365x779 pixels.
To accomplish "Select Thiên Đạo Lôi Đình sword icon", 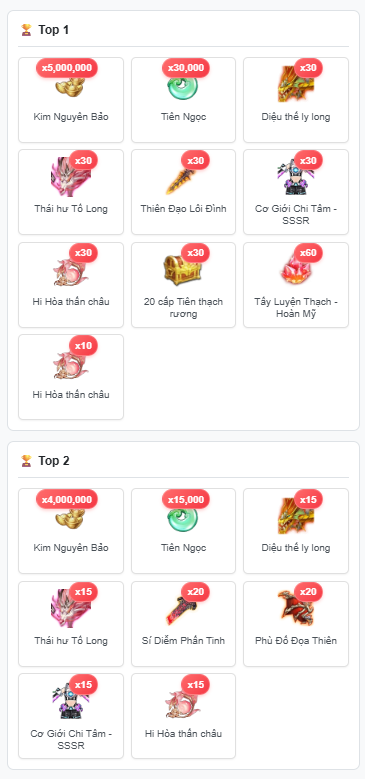I will click(x=183, y=175).
